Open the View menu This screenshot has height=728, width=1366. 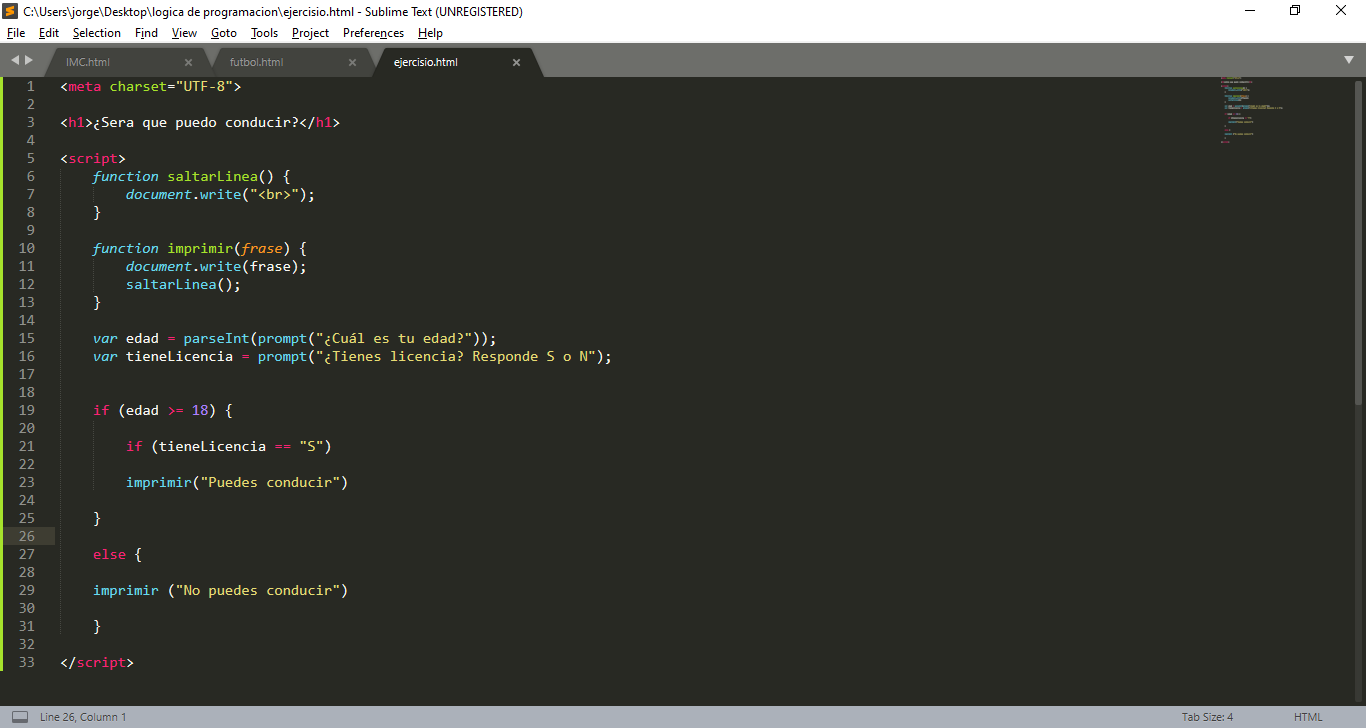[184, 33]
